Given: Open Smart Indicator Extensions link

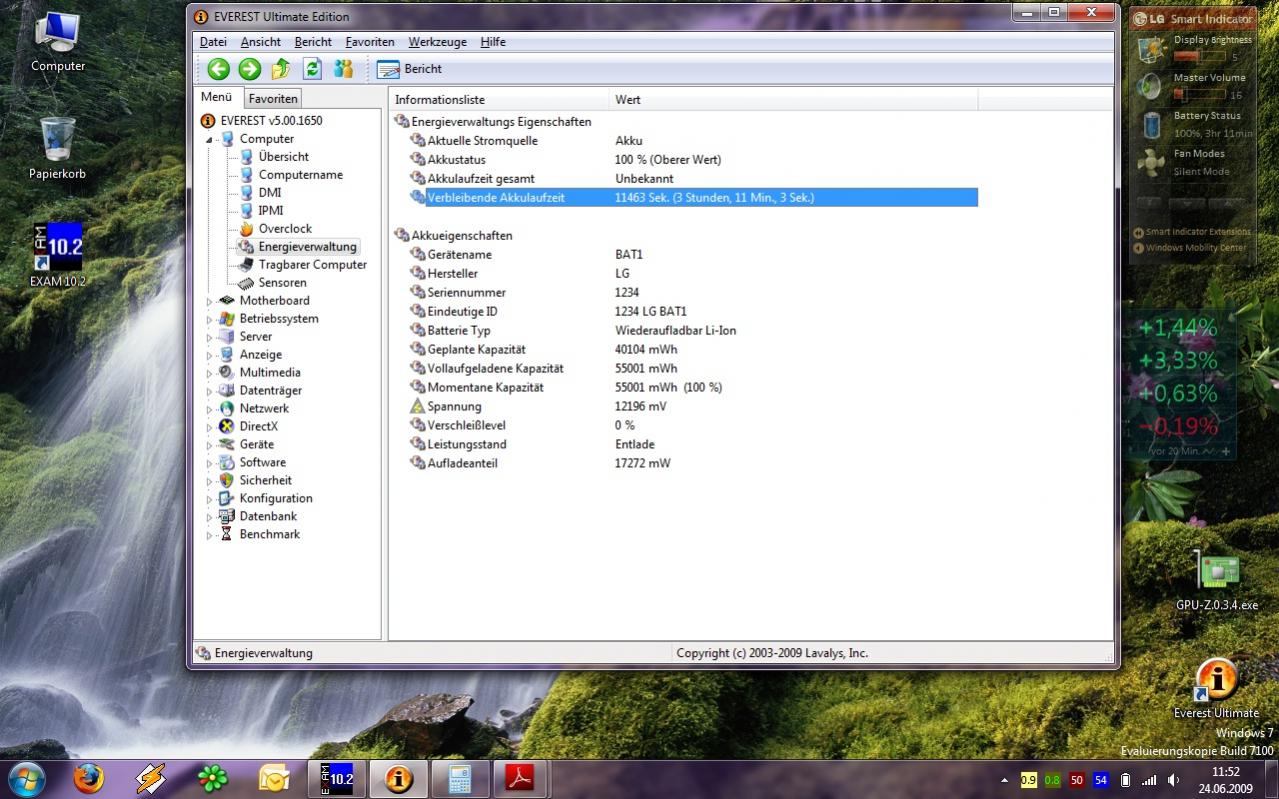Looking at the screenshot, I should click(1192, 232).
